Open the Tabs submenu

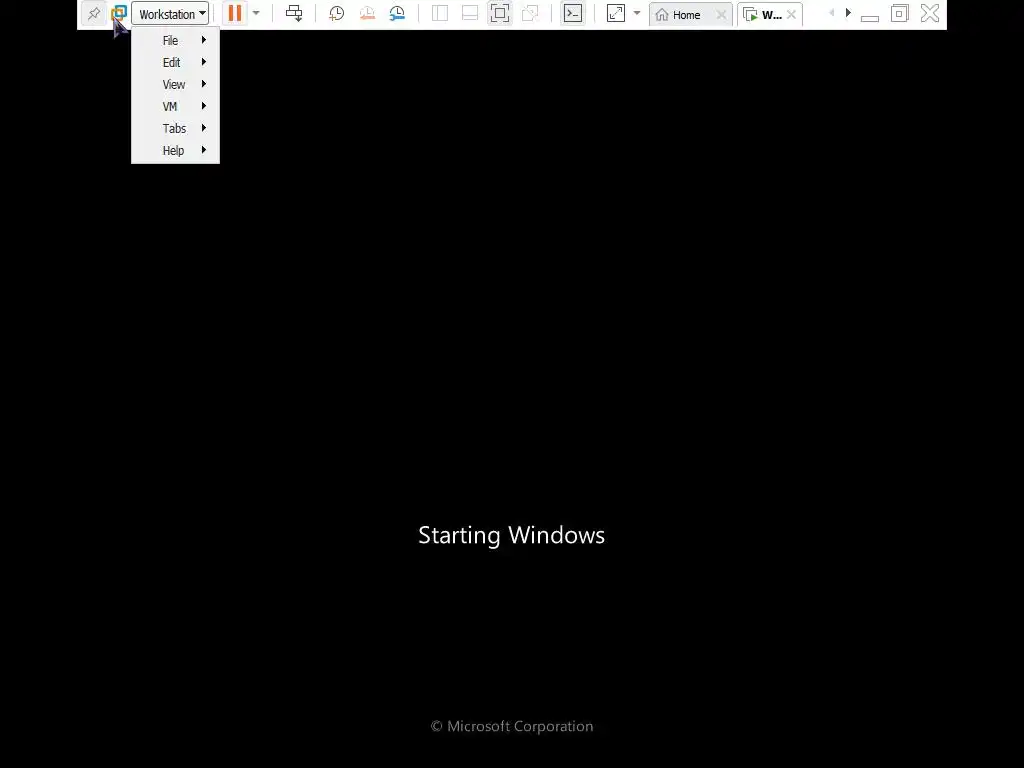click(175, 129)
